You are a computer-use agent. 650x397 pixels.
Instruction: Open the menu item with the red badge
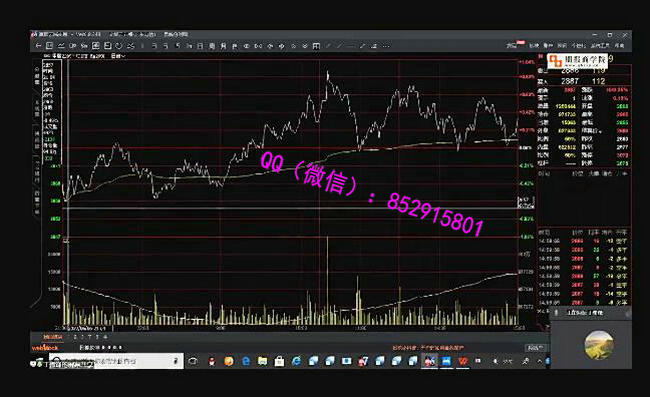[x=513, y=45]
